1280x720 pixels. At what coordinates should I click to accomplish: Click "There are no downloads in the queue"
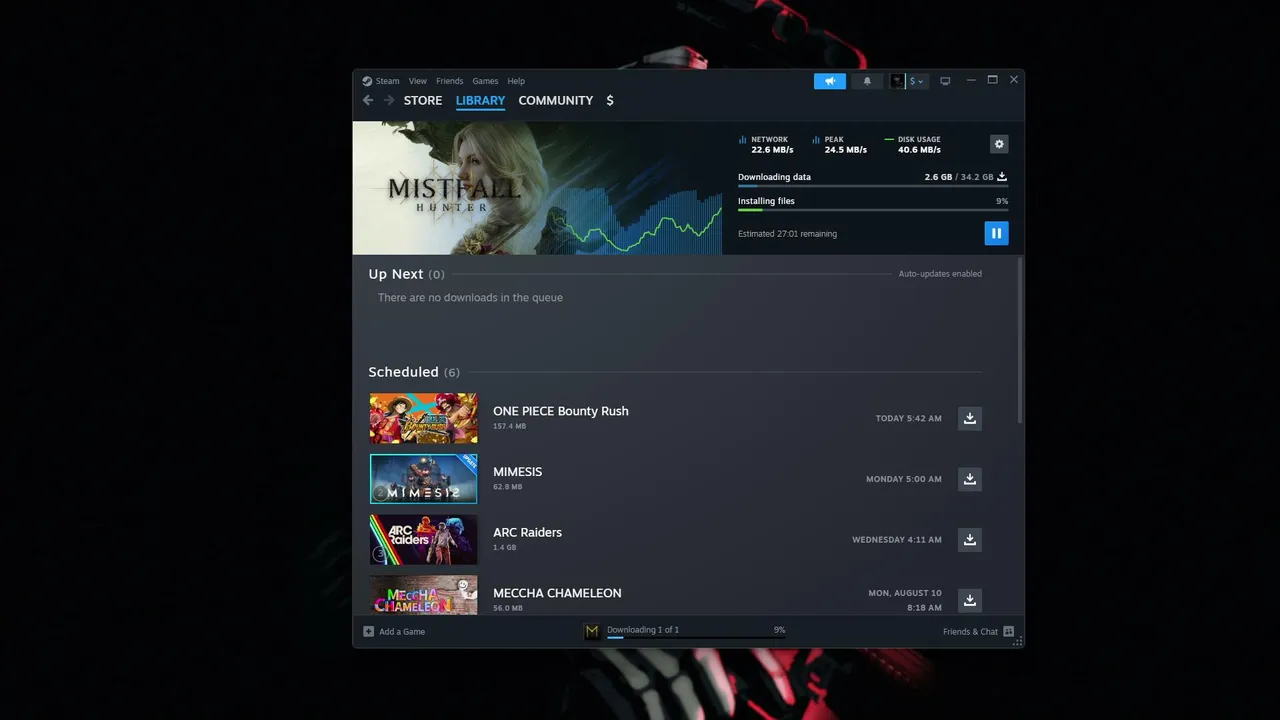click(470, 298)
